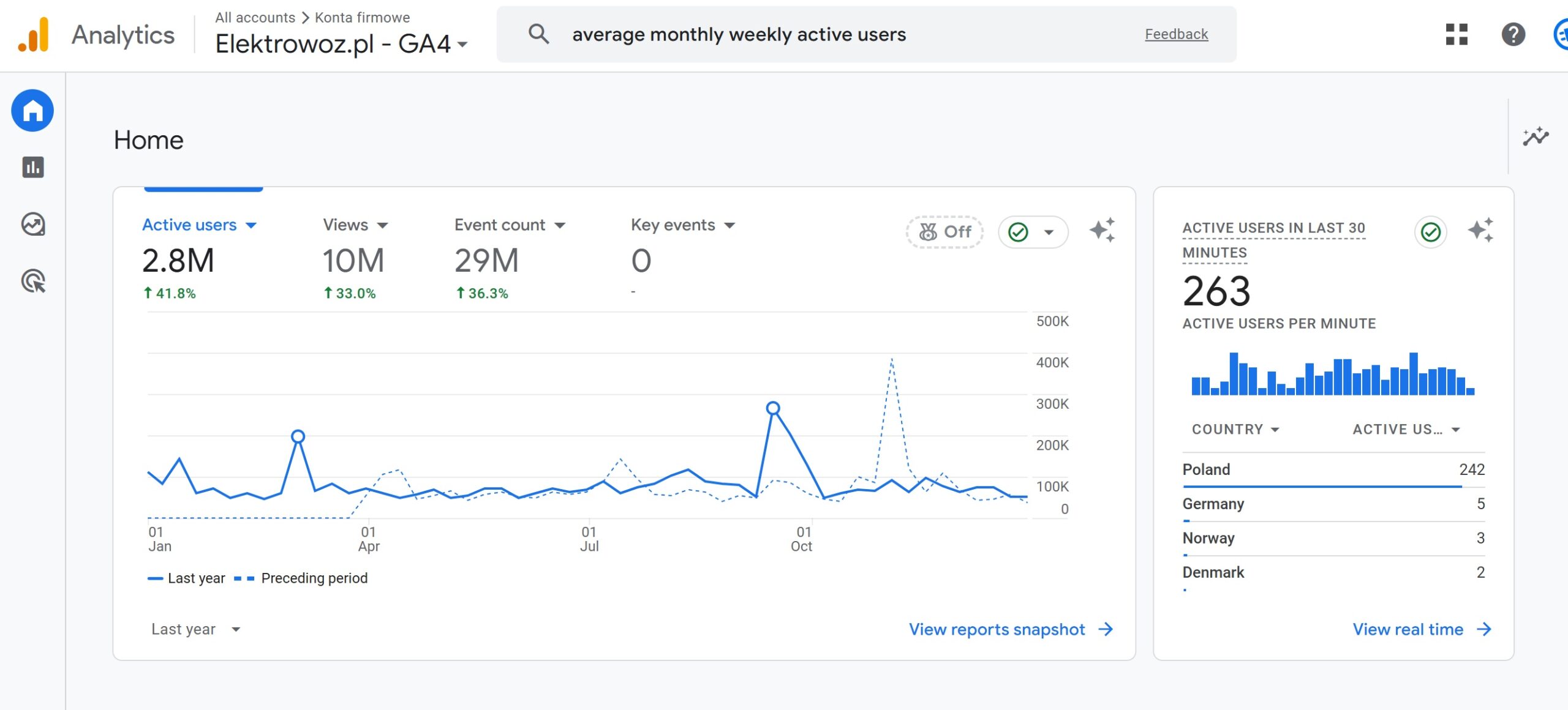Viewport: 1568px width, 710px height.
Task: Open View reports snapshot link
Action: (x=997, y=629)
